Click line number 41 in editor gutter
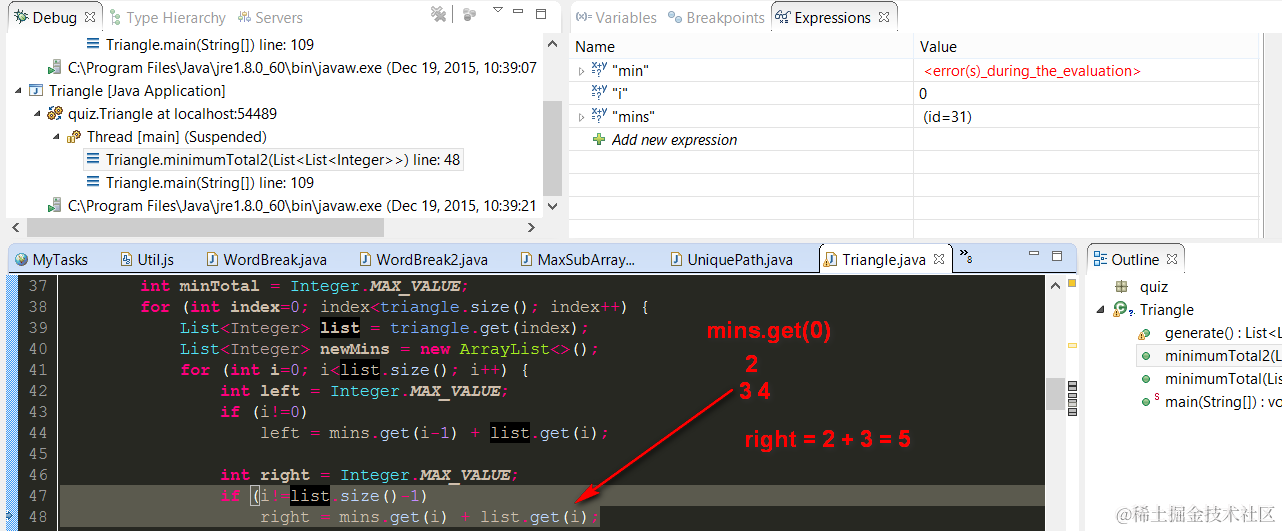 38,370
